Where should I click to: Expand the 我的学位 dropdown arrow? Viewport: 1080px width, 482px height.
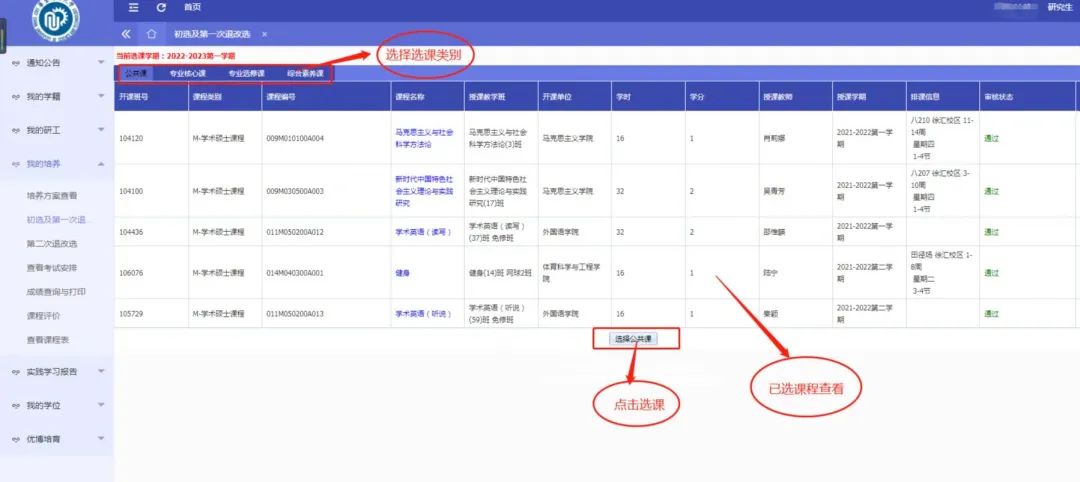pos(101,405)
